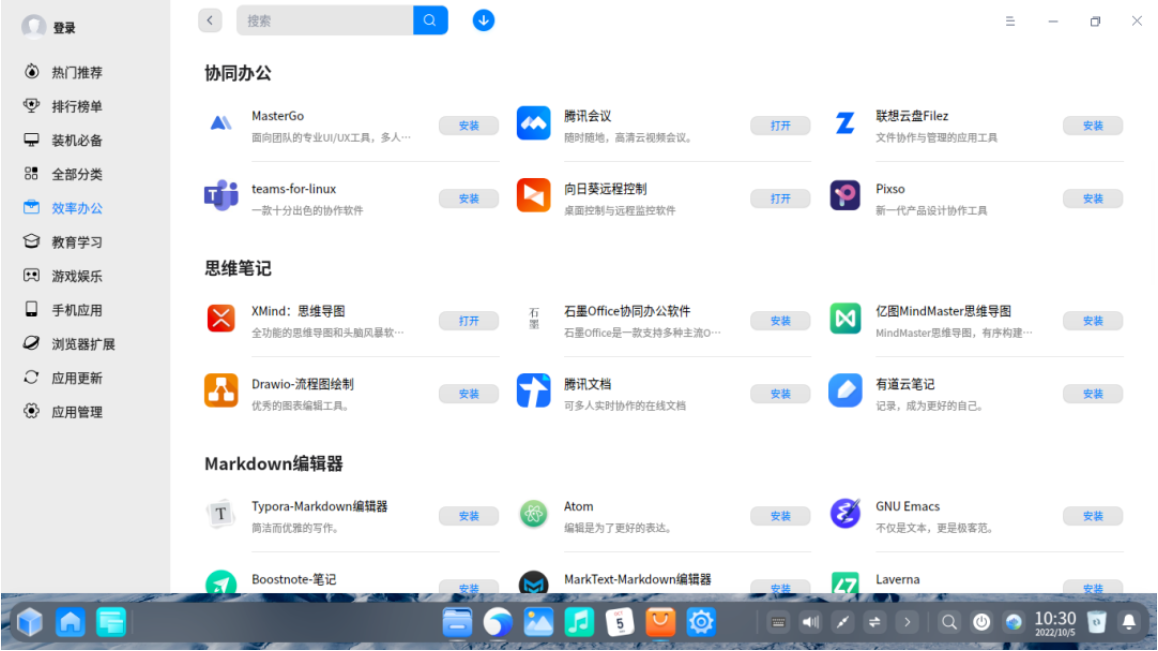Open the Tencent Meeting app icon
Image resolution: width=1158 pixels, height=651 pixels.
pos(533,123)
